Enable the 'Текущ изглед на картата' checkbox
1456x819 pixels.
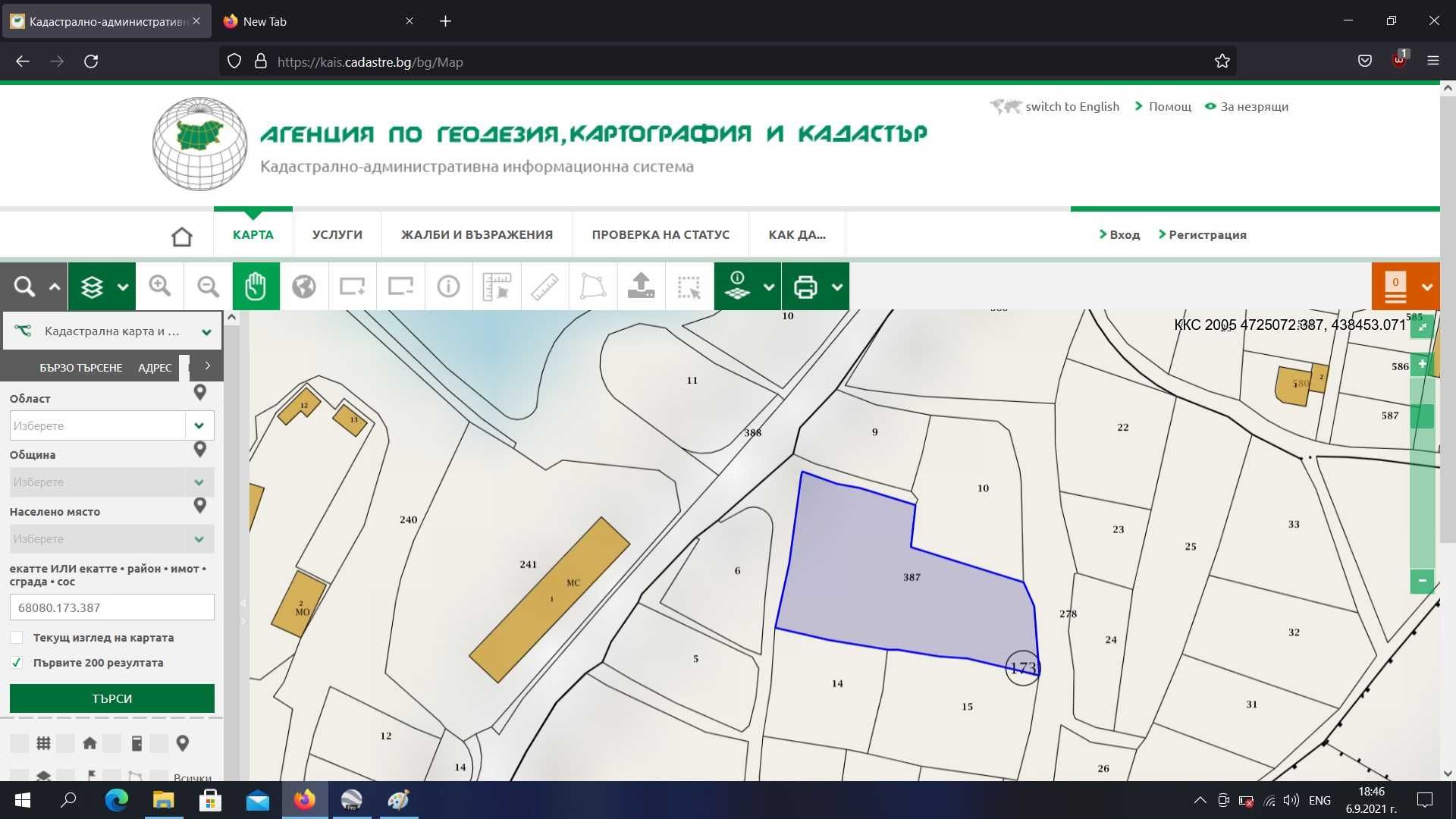pos(16,638)
